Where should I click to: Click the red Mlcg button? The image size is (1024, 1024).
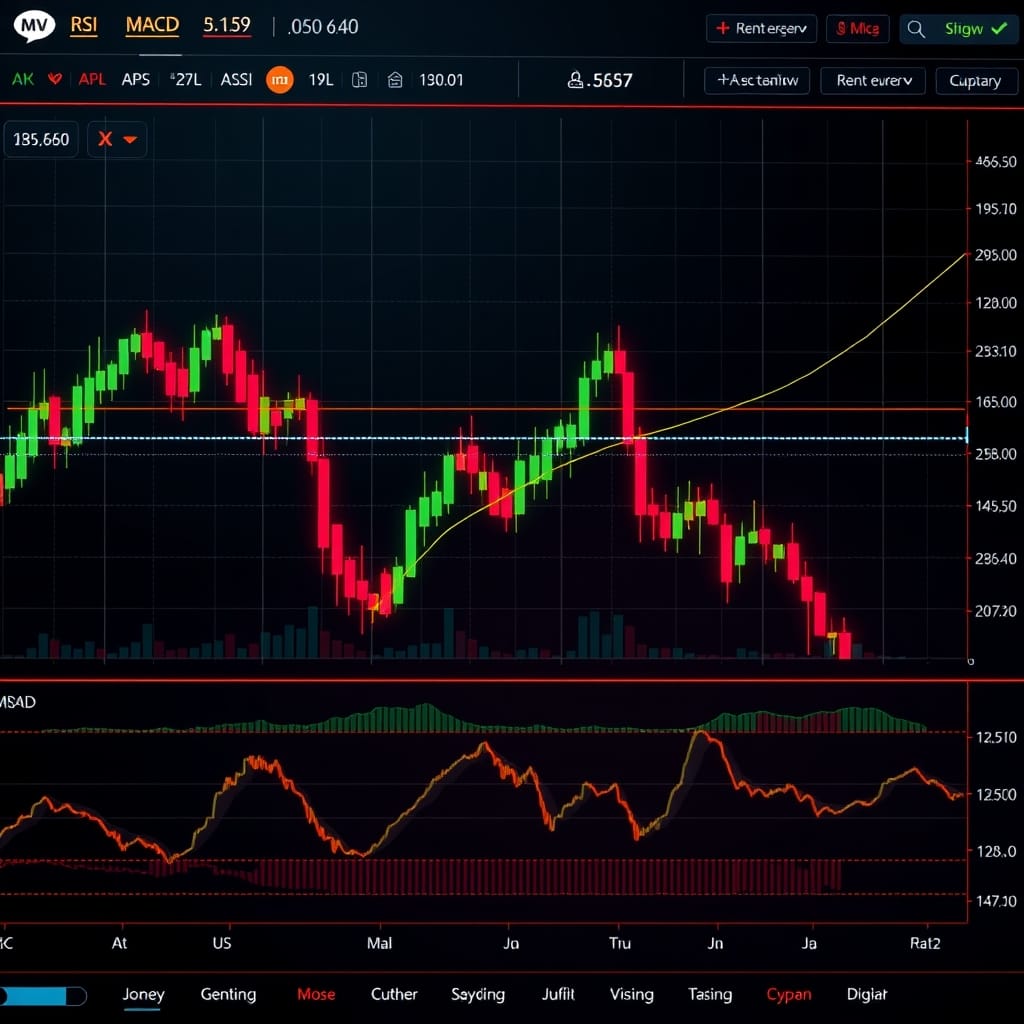(x=857, y=29)
